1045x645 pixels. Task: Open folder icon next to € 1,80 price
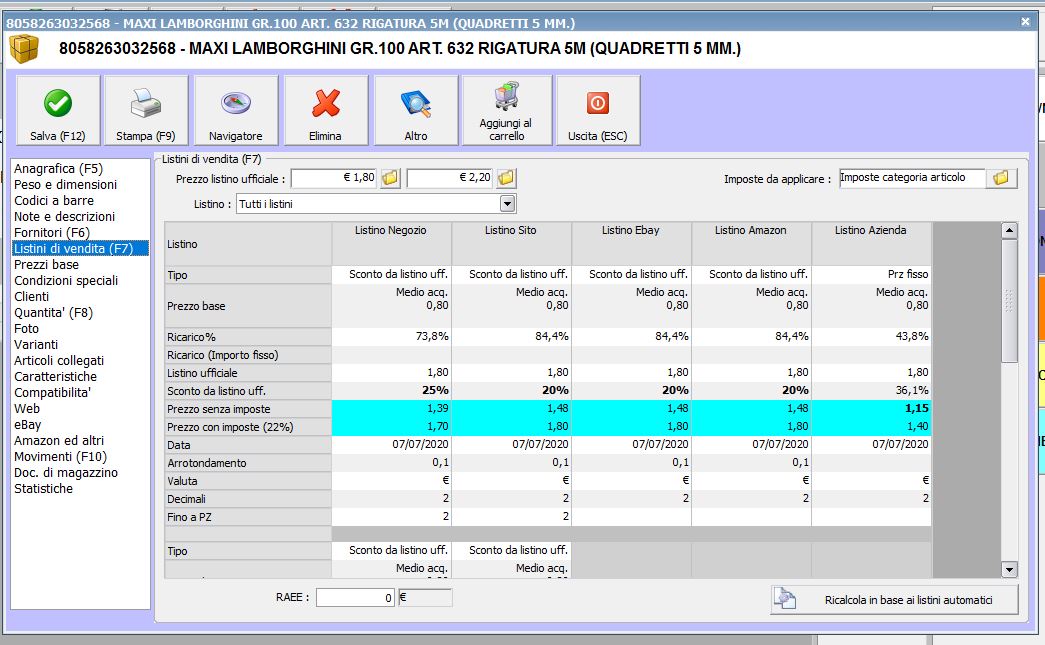[x=390, y=178]
